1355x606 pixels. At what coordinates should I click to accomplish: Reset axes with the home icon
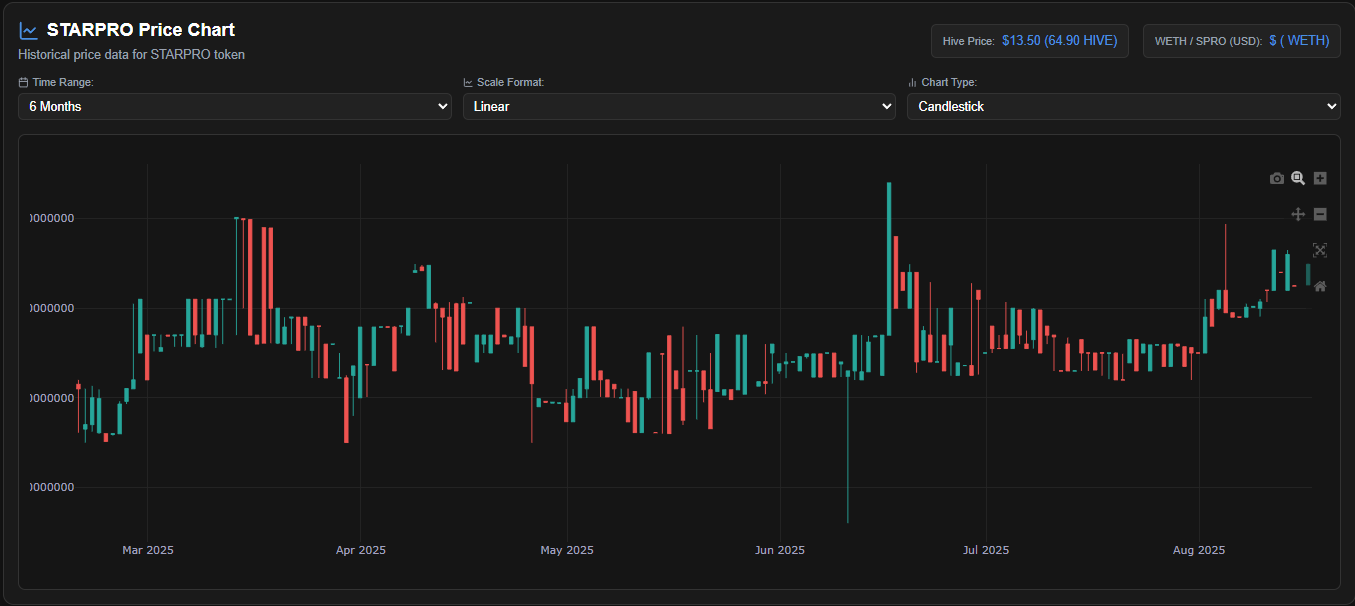pyautogui.click(x=1320, y=286)
